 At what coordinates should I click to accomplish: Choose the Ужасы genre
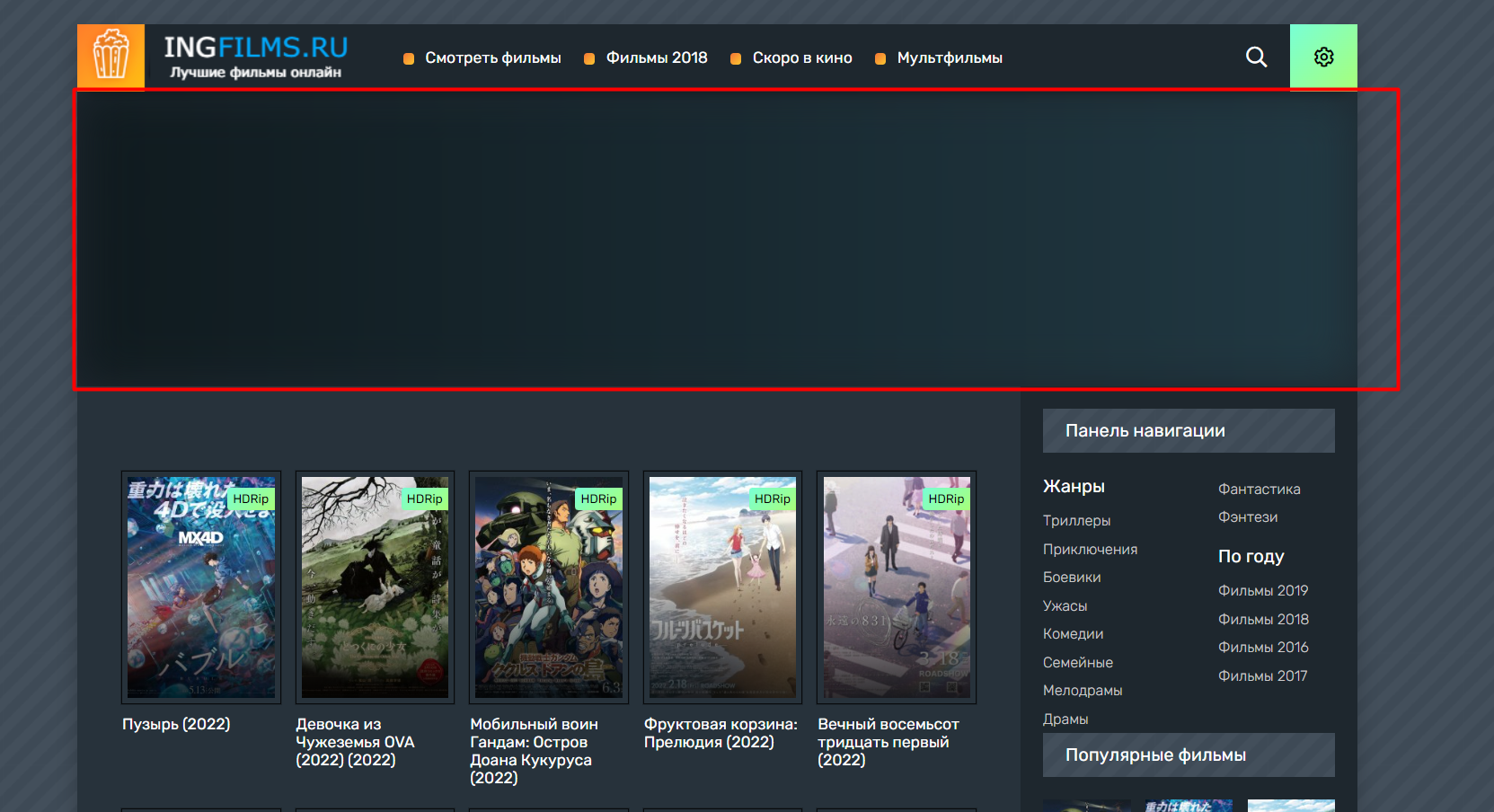pos(1065,606)
